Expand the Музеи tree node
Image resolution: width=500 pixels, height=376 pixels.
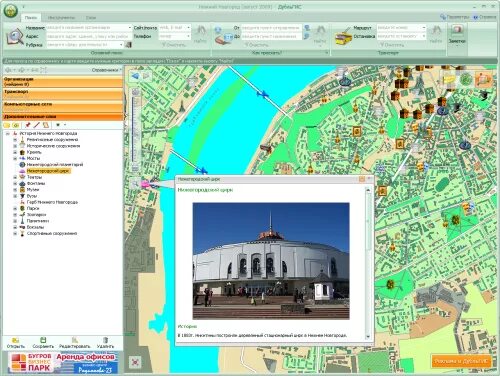15,190
